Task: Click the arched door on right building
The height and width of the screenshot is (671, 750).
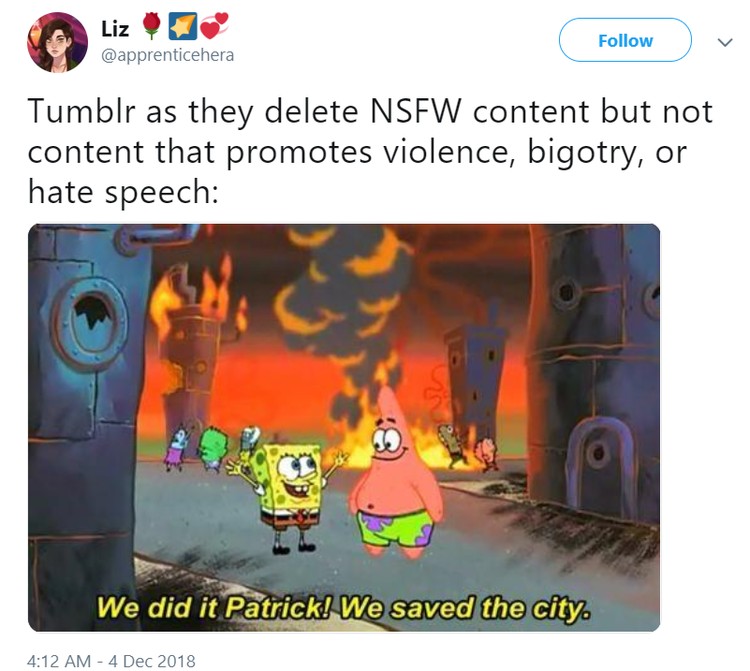Action: pos(598,466)
